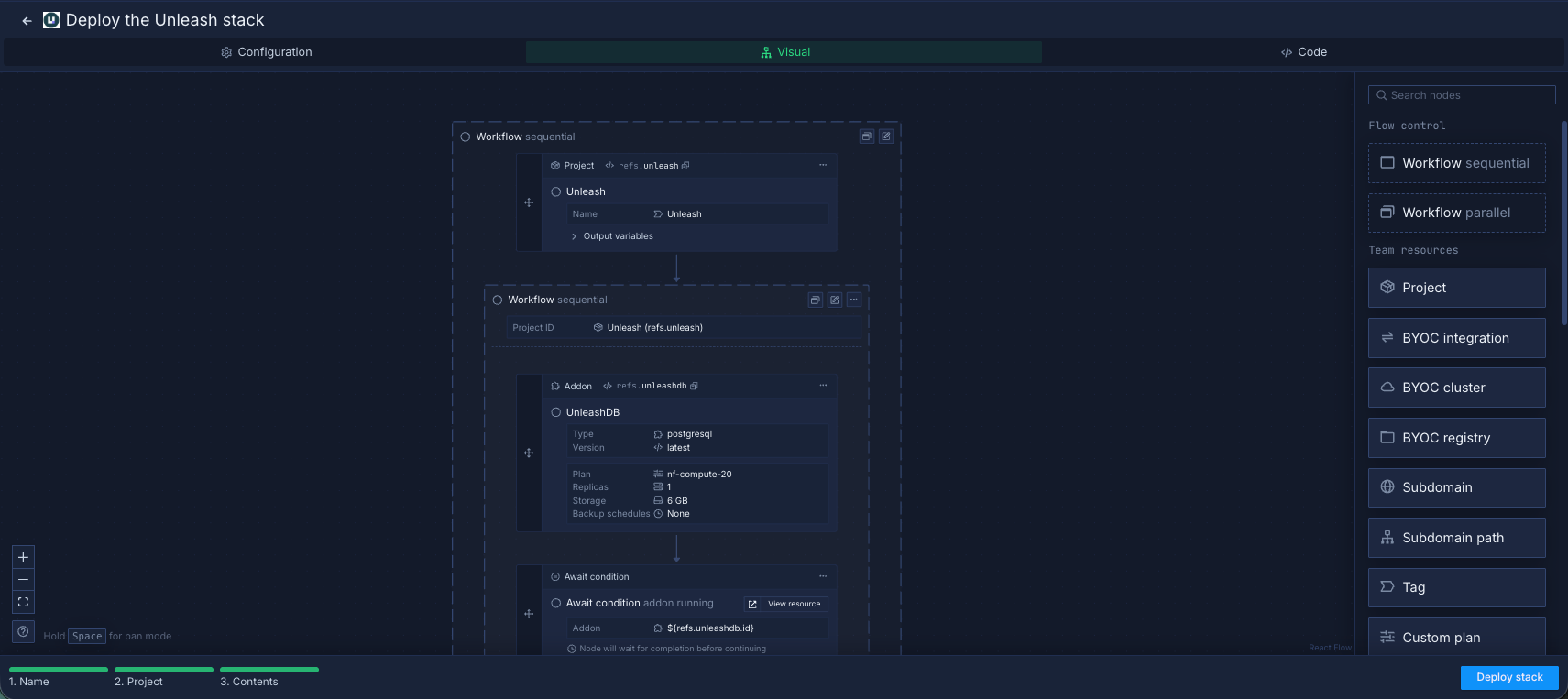
Task: Switch to the Configuration tab
Action: pos(266,52)
